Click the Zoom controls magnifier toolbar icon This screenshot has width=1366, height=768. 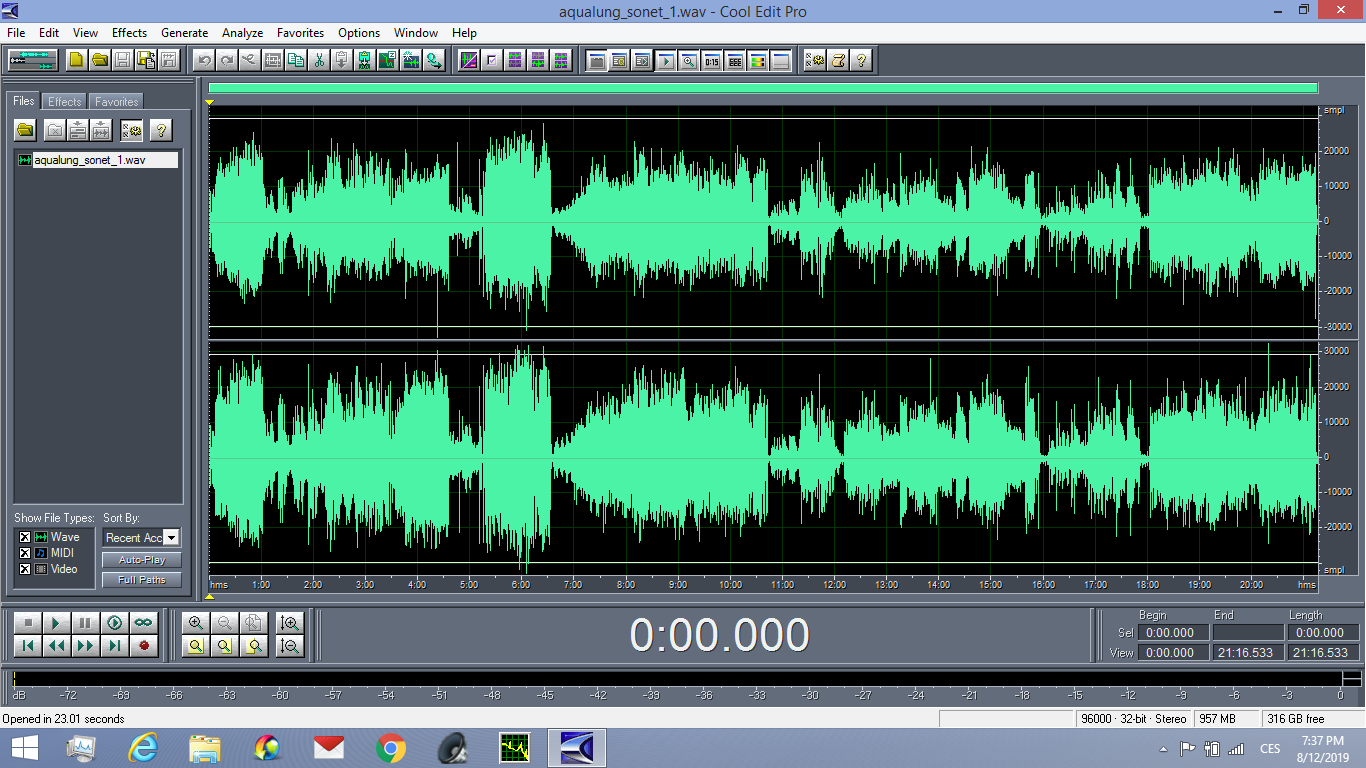689,60
